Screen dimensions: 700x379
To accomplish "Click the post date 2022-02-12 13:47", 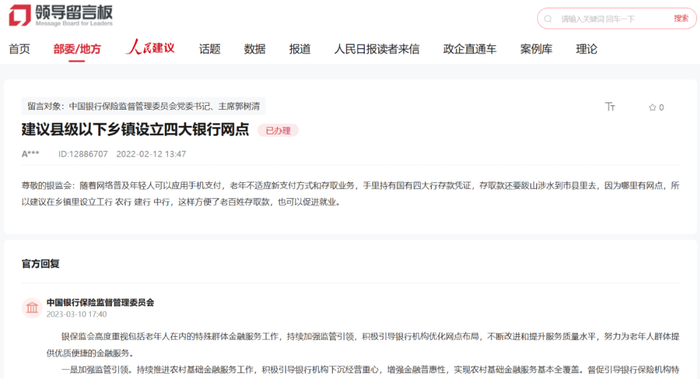I will 151,154.
